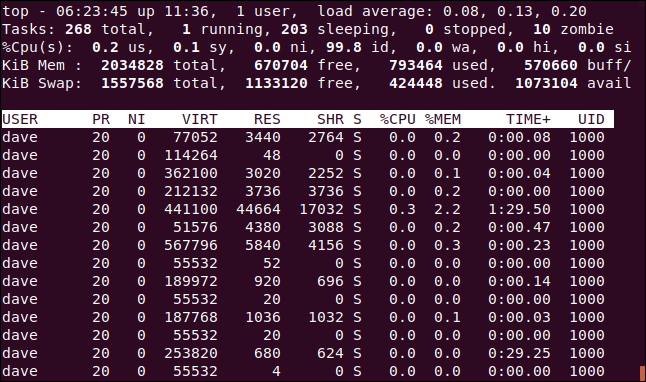Click the %CPU value 0.3
Screen dimensions: 646x382
point(402,209)
